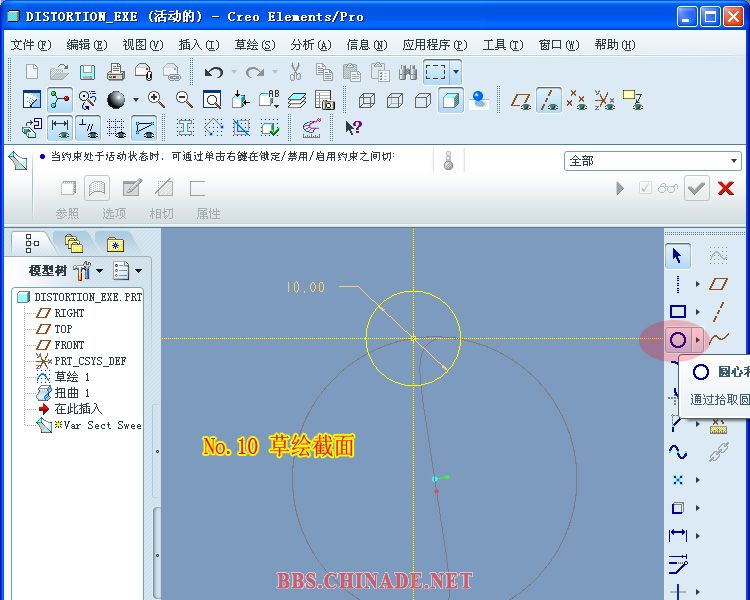Open the 工具(T) menu
The image size is (750, 600).
[503, 45]
